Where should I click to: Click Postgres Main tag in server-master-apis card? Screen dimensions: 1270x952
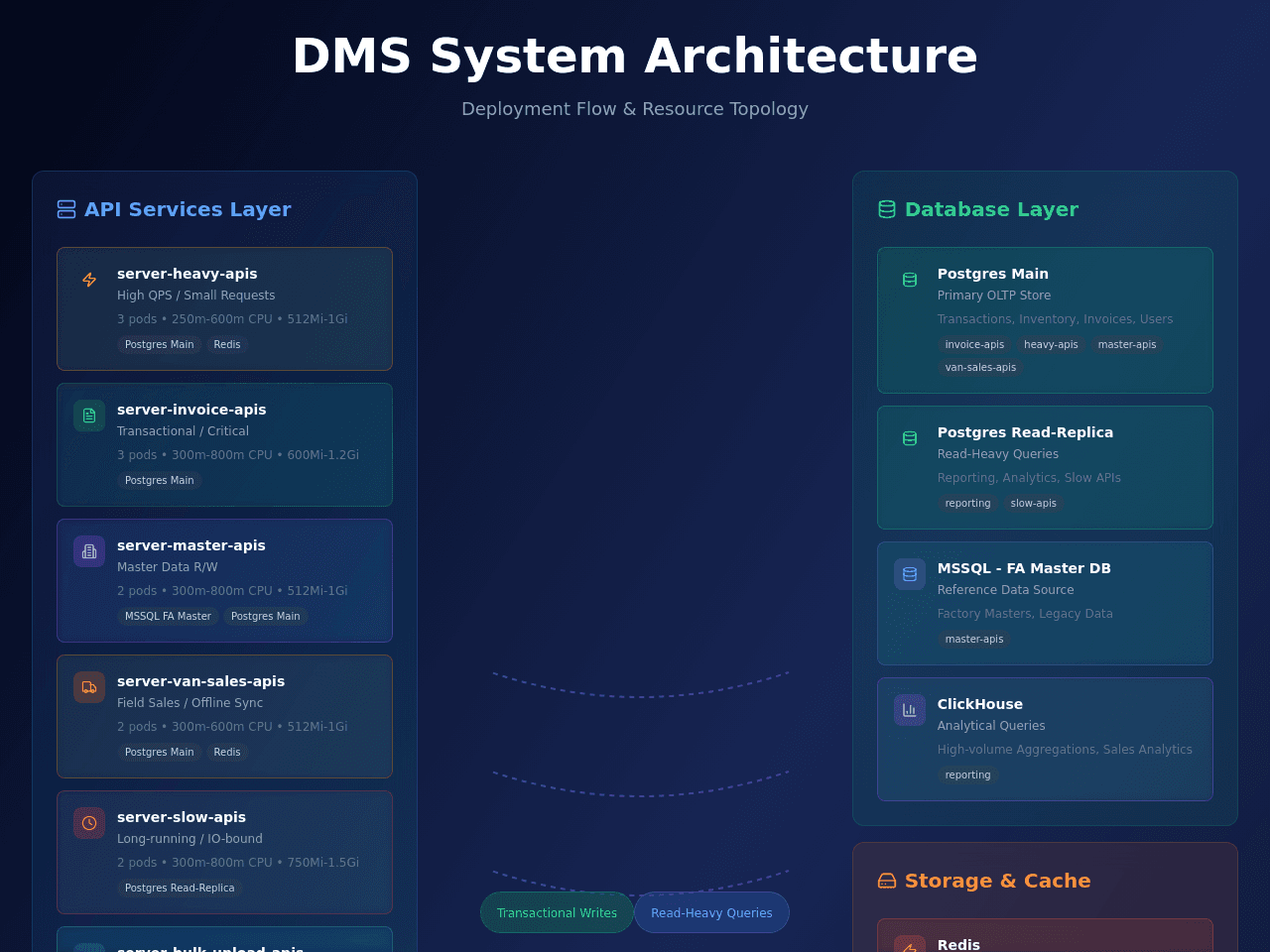click(x=266, y=617)
